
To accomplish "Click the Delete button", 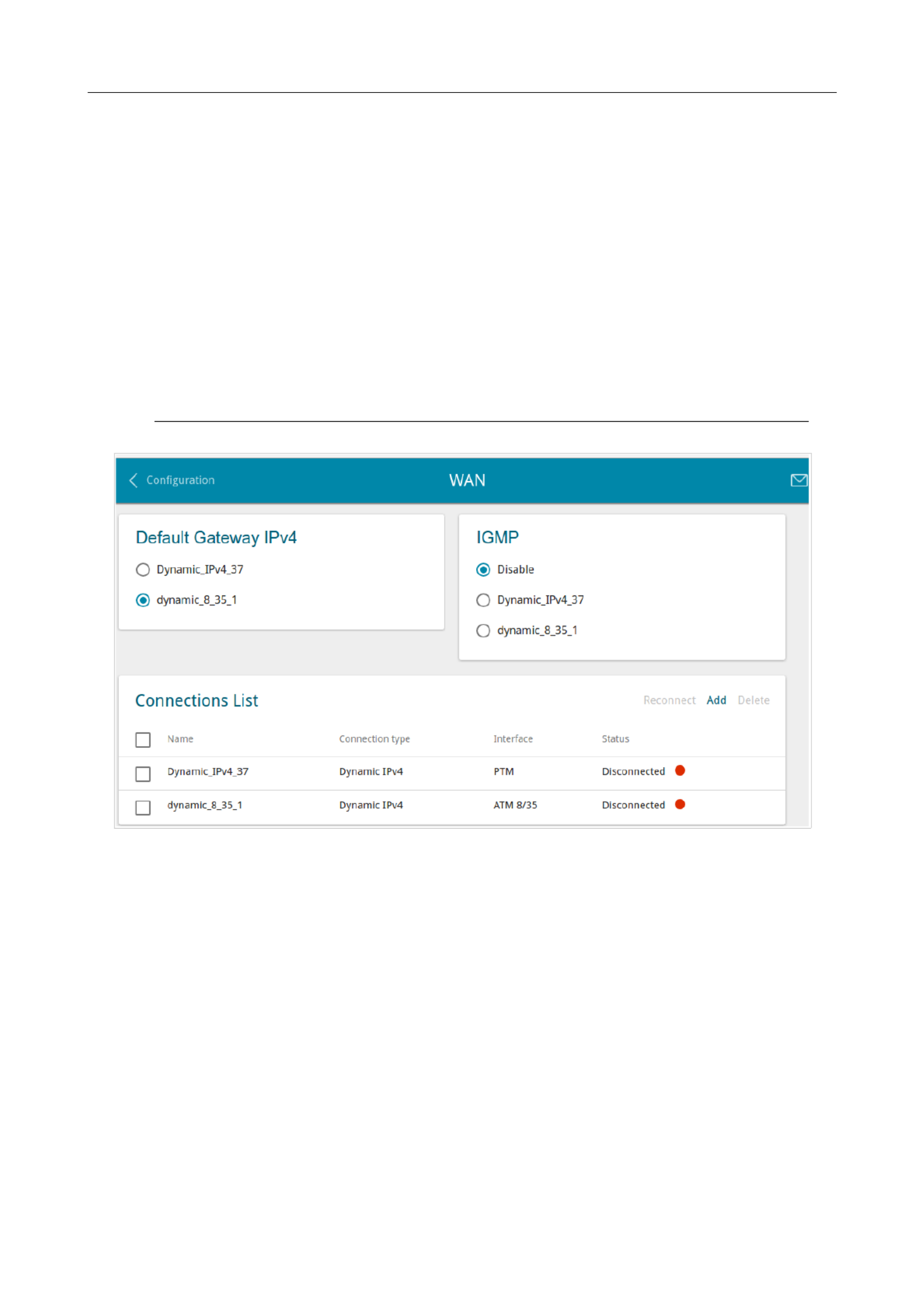I will [753, 700].
